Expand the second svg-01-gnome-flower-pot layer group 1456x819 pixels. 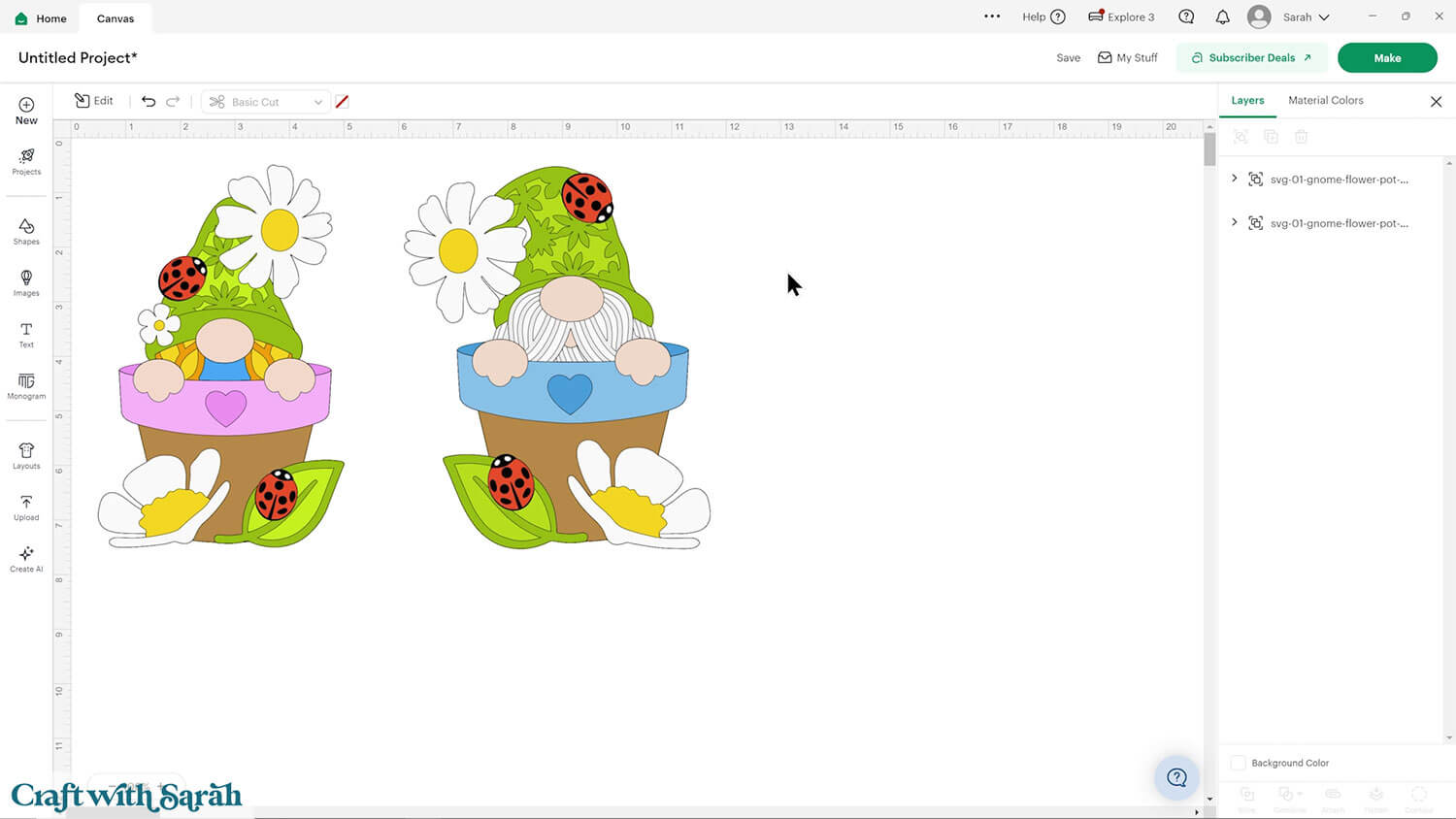[1235, 222]
